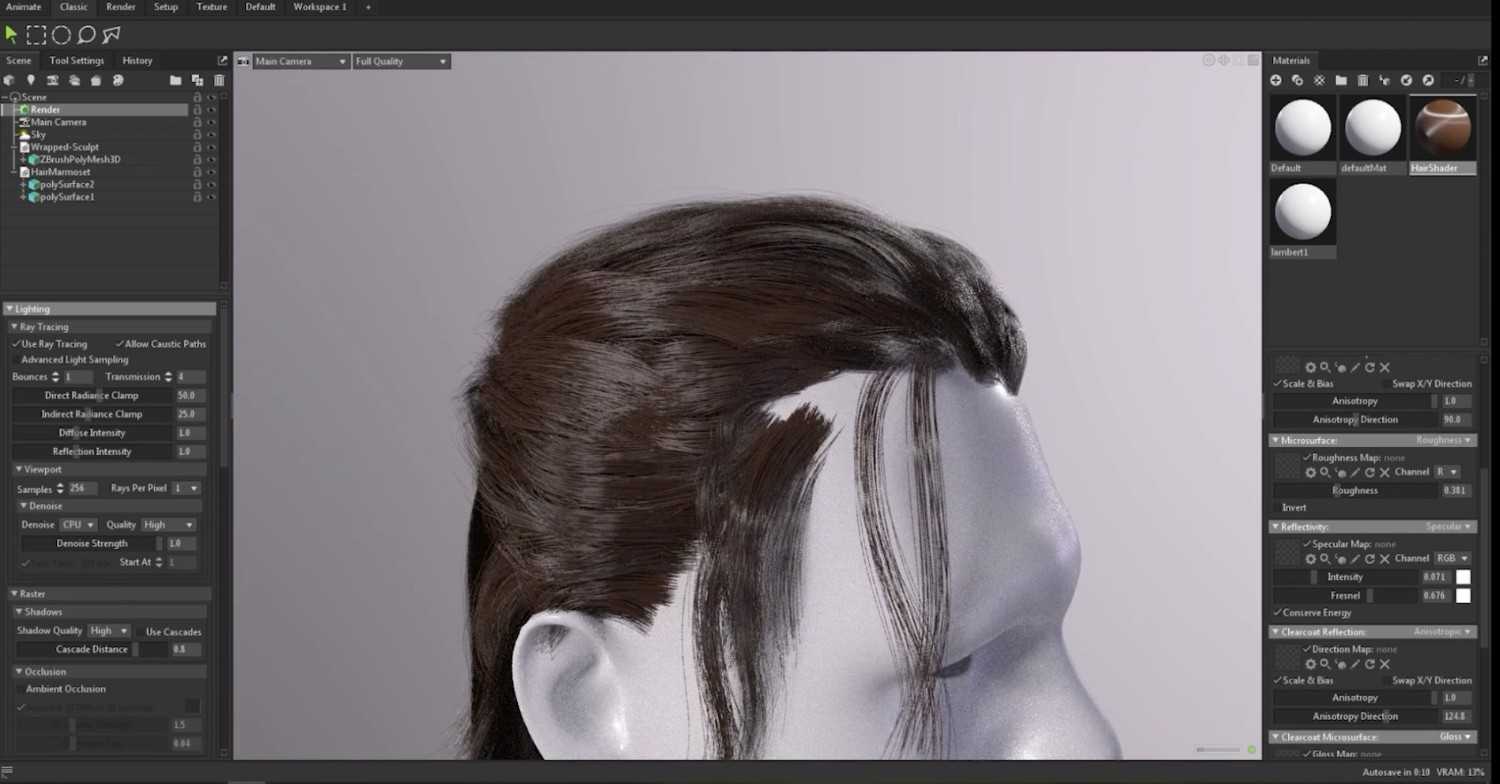Click the Direct Radiance Clamp slider

click(x=92, y=396)
